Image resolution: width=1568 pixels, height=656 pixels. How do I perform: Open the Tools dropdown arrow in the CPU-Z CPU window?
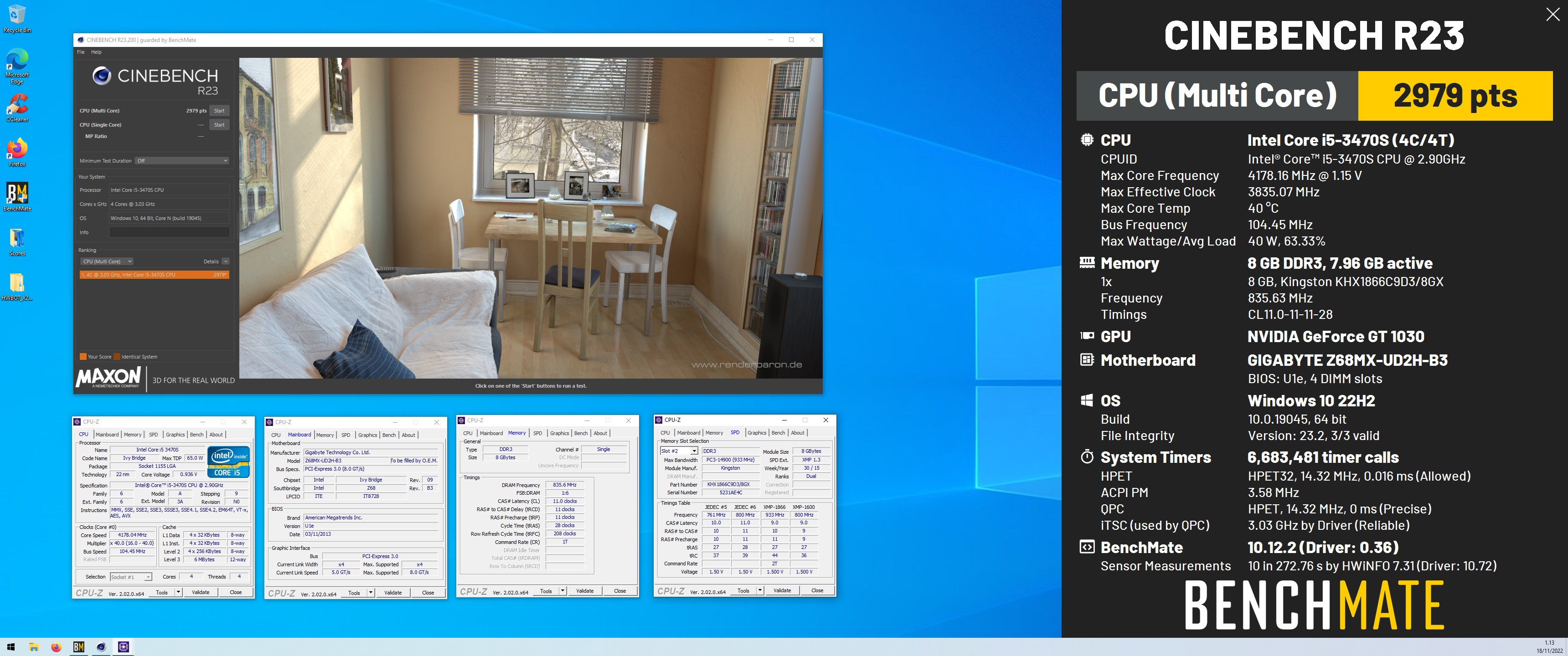coord(178,592)
